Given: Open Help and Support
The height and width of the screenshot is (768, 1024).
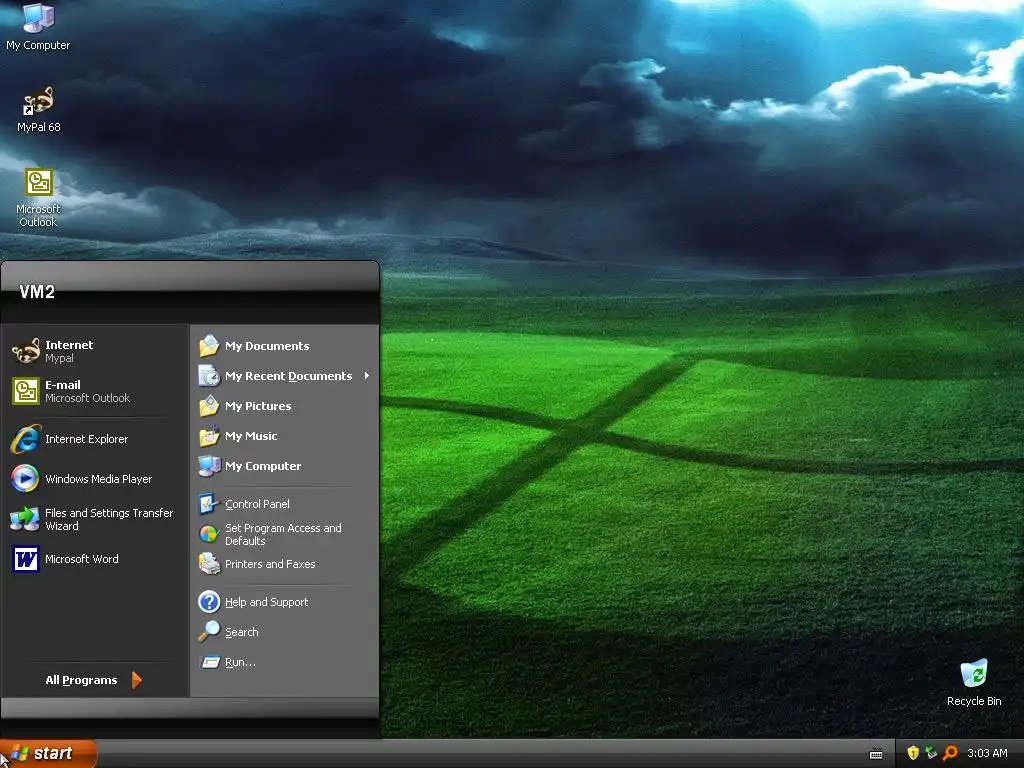Looking at the screenshot, I should point(284,602).
